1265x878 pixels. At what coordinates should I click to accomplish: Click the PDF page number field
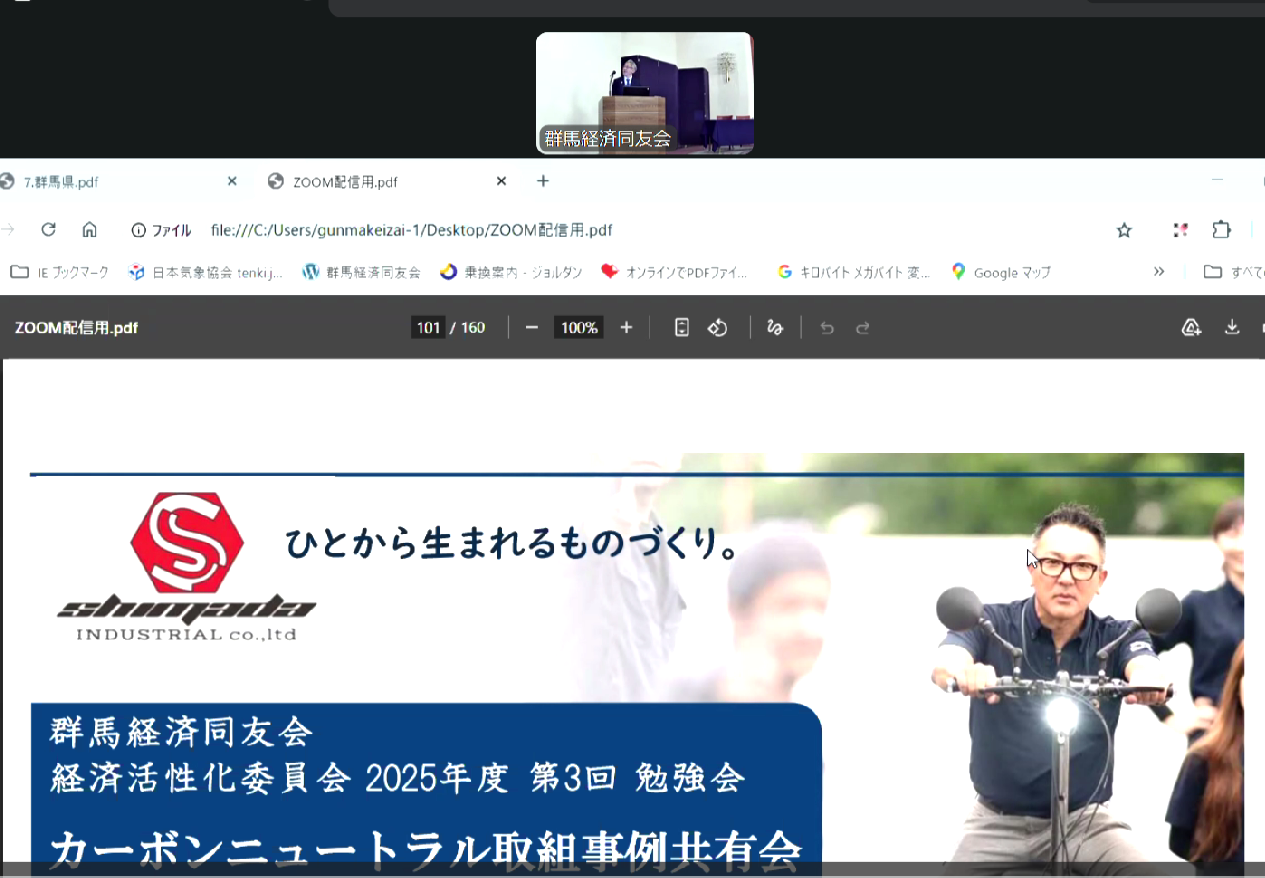pyautogui.click(x=428, y=328)
